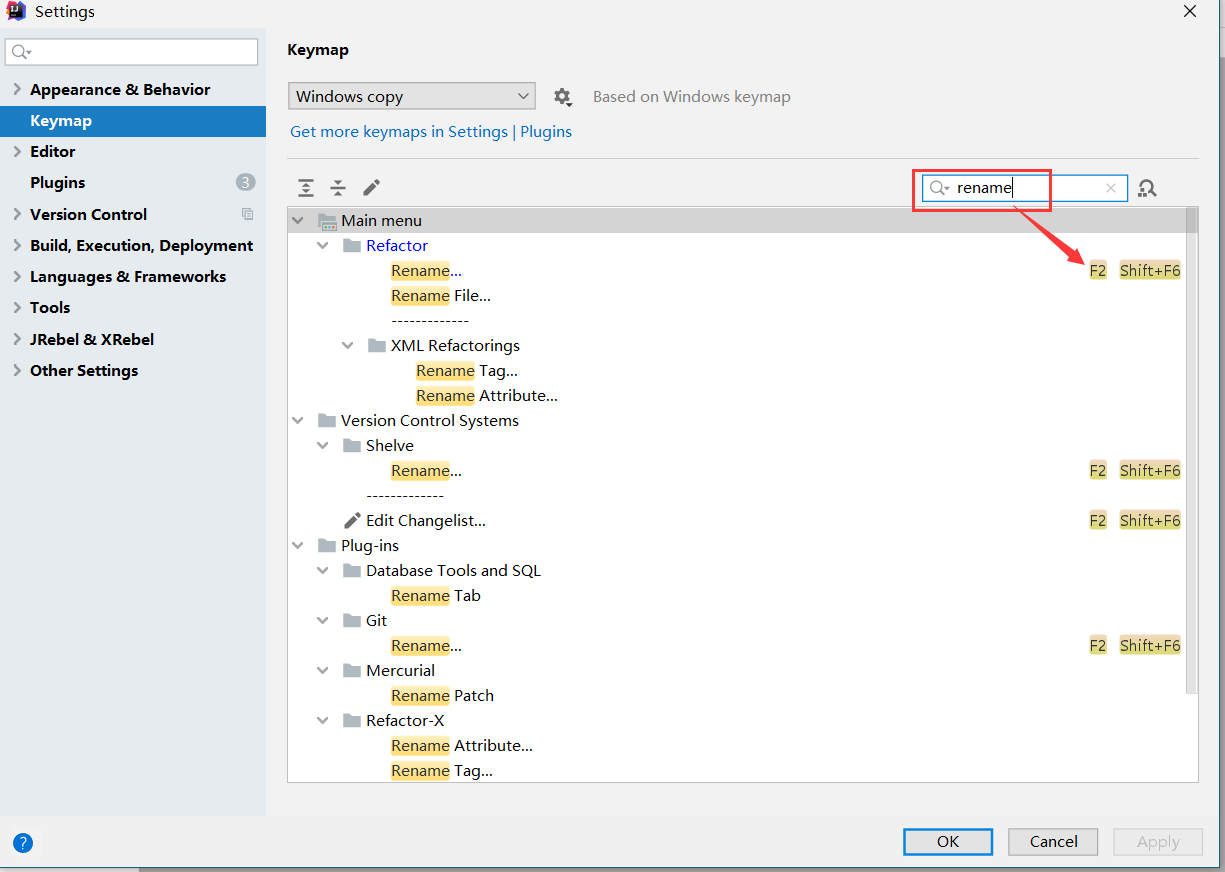Click the Expand All toolbar icon
The height and width of the screenshot is (872, 1225).
pos(306,188)
